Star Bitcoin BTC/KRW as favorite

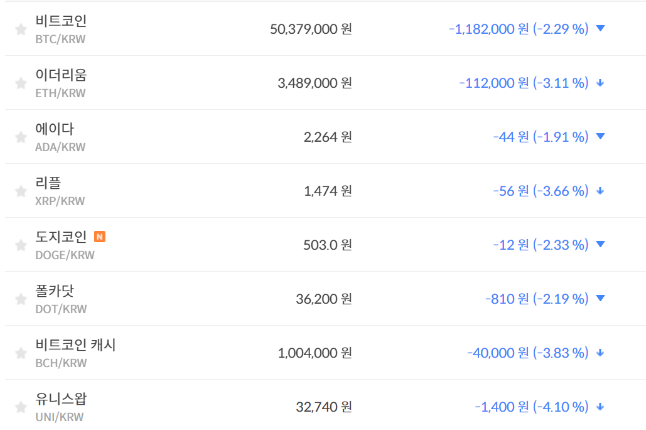pyautogui.click(x=20, y=29)
